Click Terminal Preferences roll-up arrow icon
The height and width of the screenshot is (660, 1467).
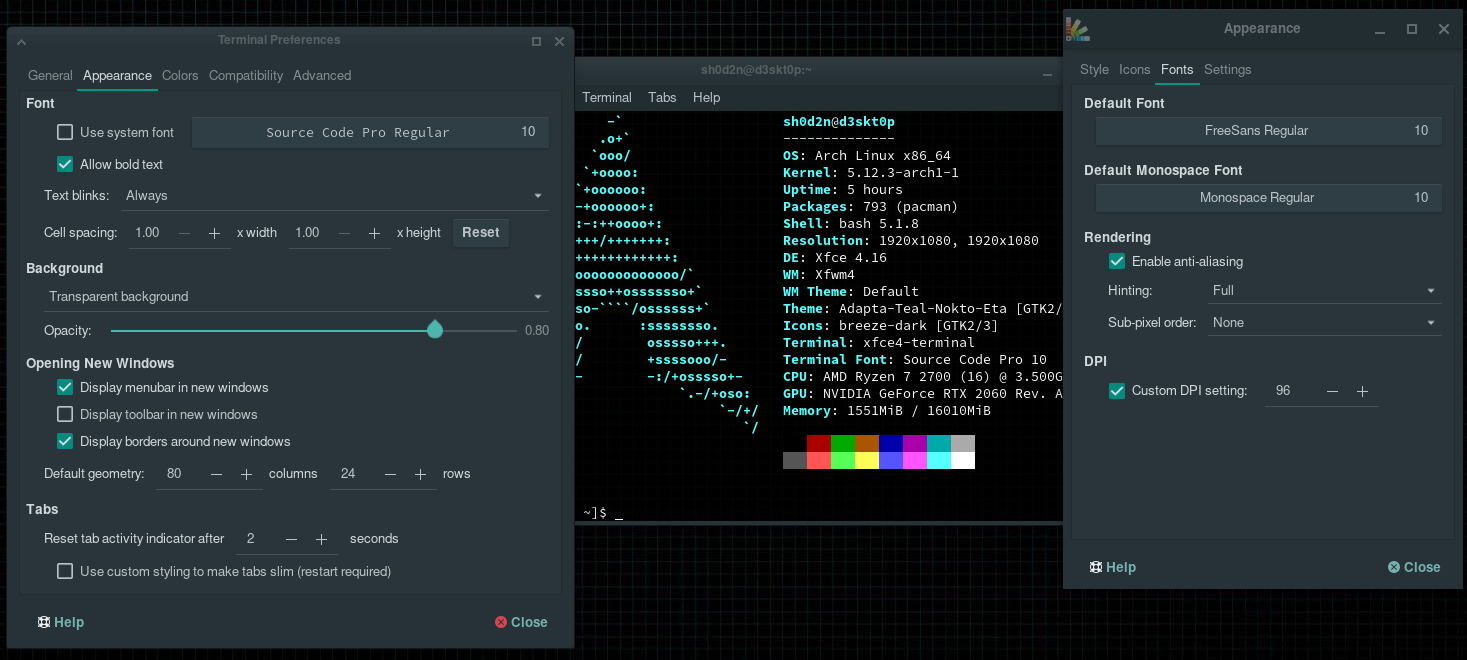22,42
